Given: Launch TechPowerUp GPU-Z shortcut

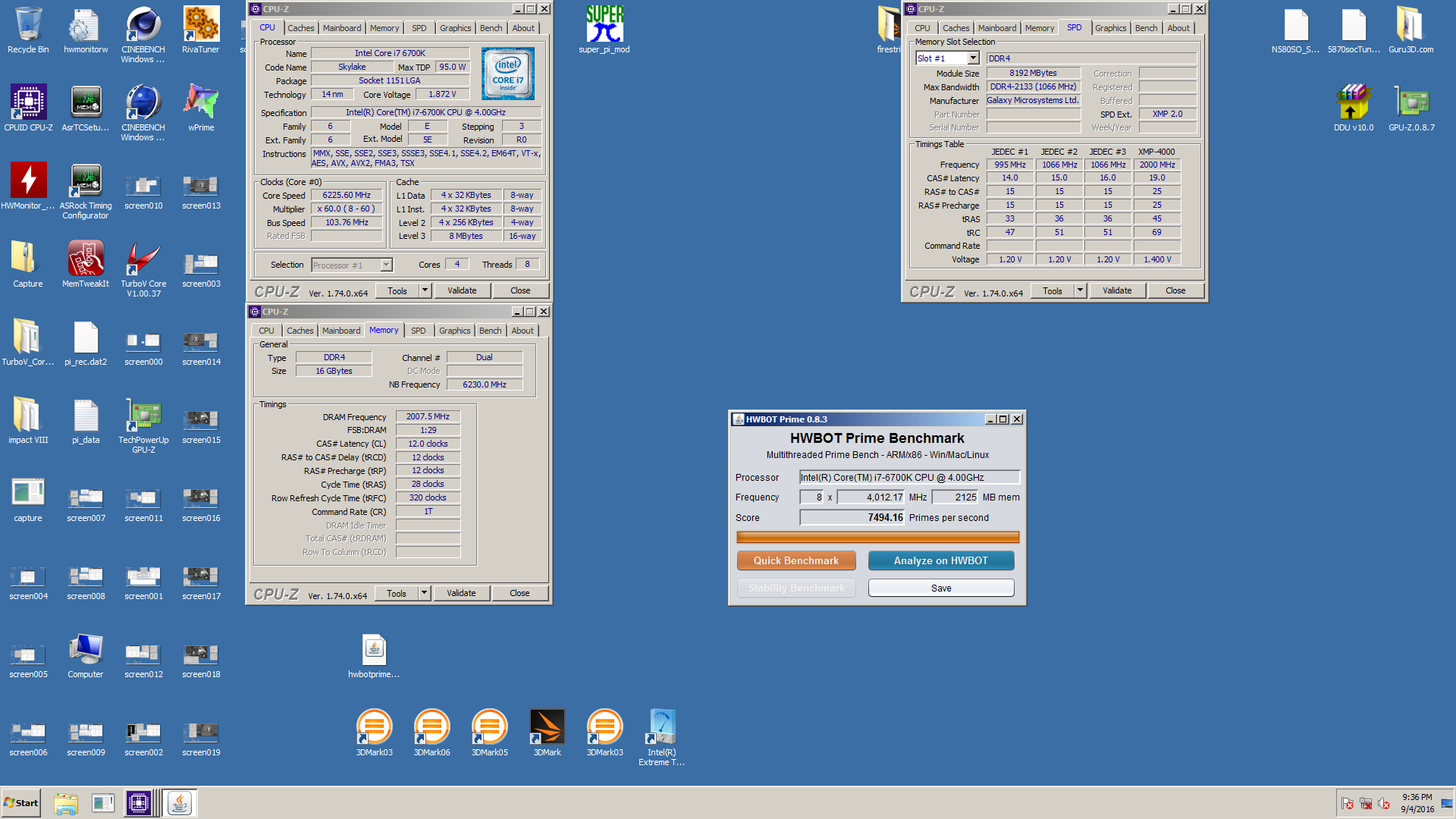Looking at the screenshot, I should coord(143,425).
